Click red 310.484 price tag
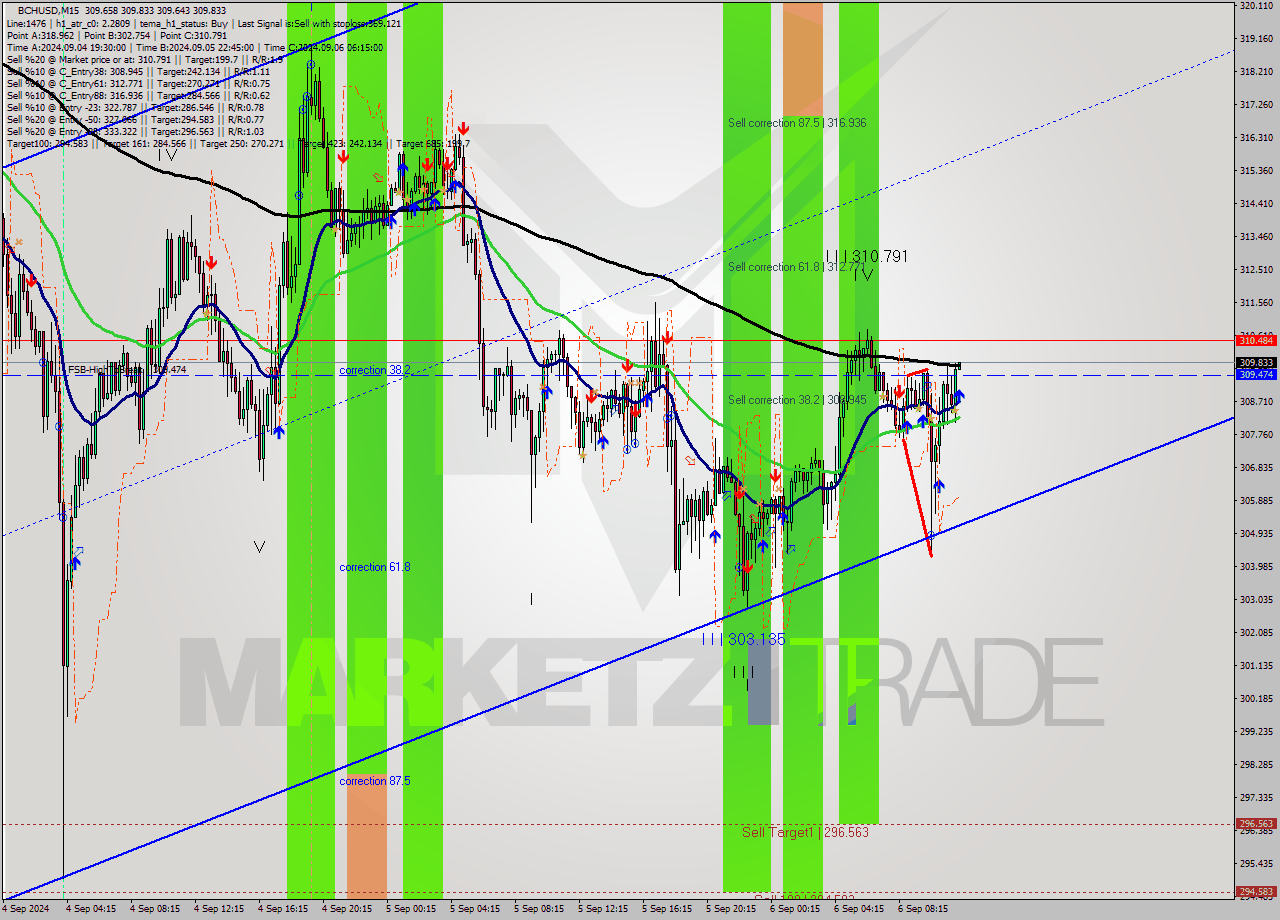 coord(1256,341)
